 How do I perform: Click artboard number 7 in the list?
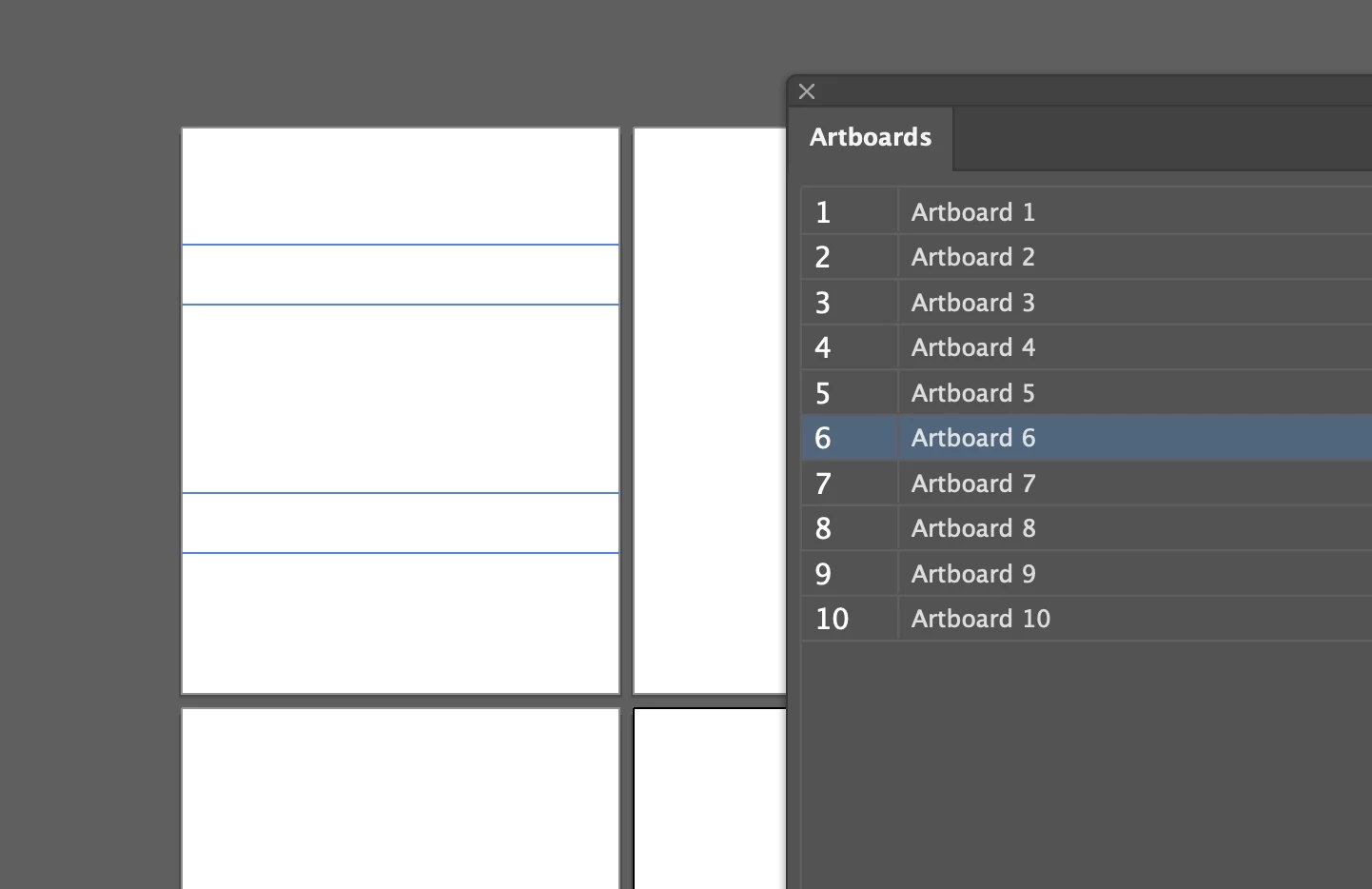coord(823,484)
